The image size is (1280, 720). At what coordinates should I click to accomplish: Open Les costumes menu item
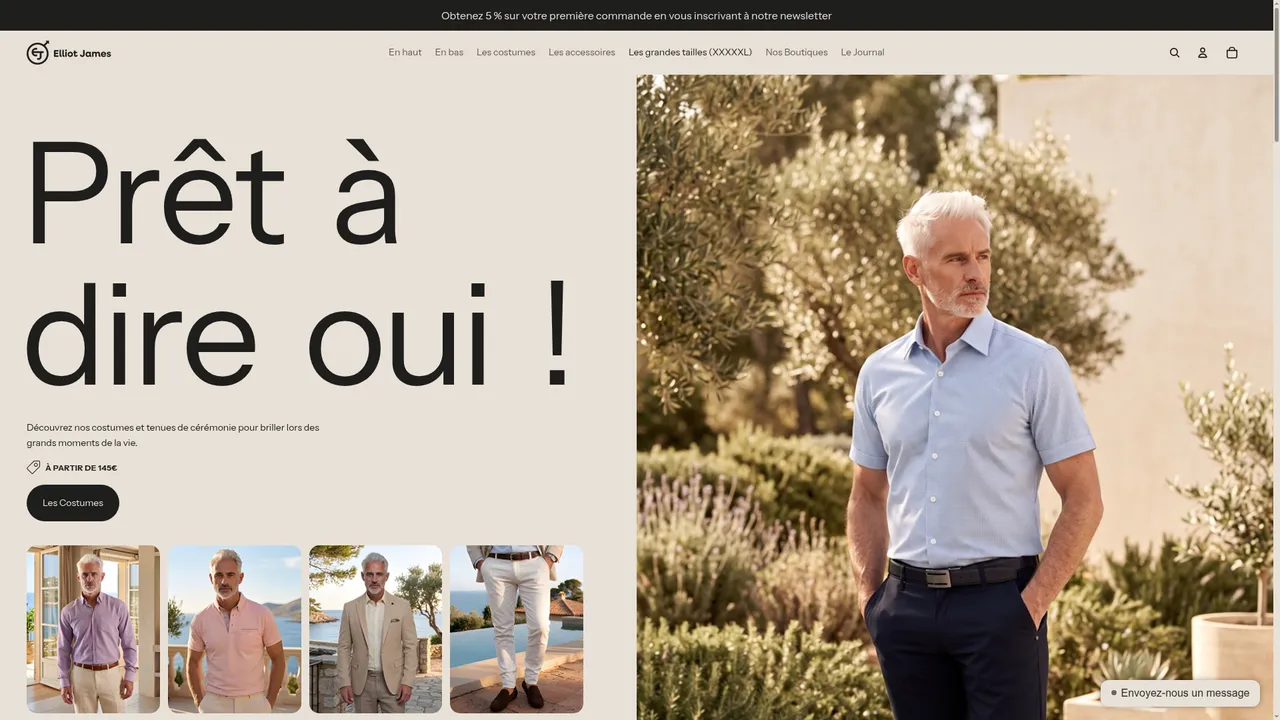click(x=506, y=52)
